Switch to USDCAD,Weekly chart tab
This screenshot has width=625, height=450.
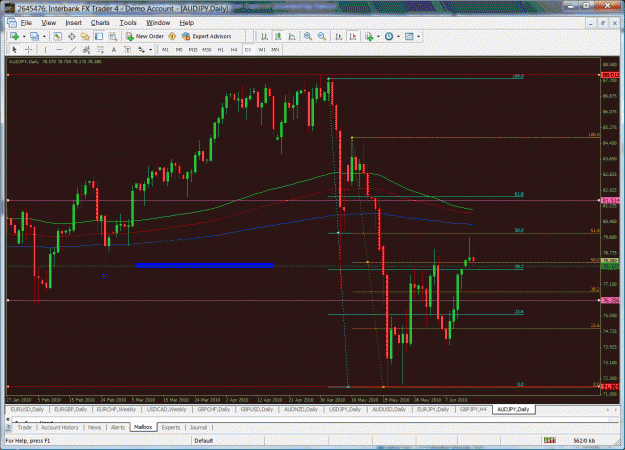[166, 409]
